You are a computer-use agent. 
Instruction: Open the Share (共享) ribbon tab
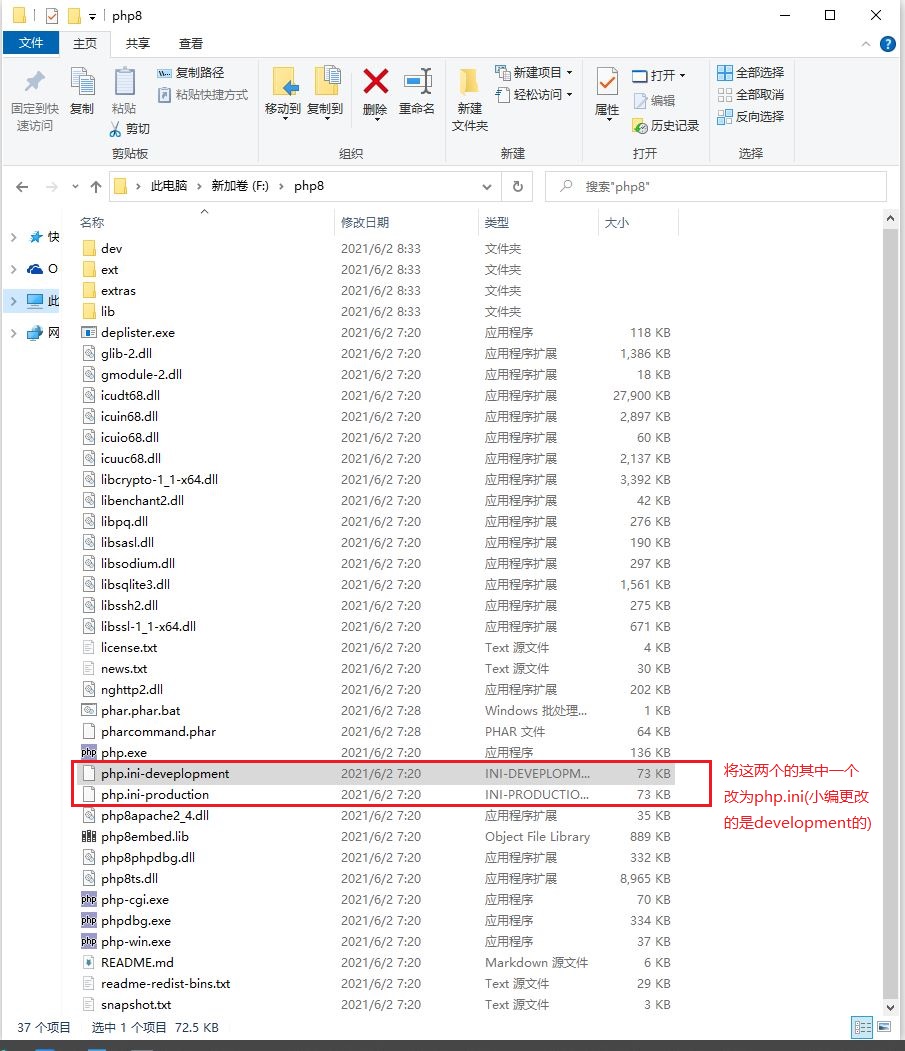(x=138, y=43)
